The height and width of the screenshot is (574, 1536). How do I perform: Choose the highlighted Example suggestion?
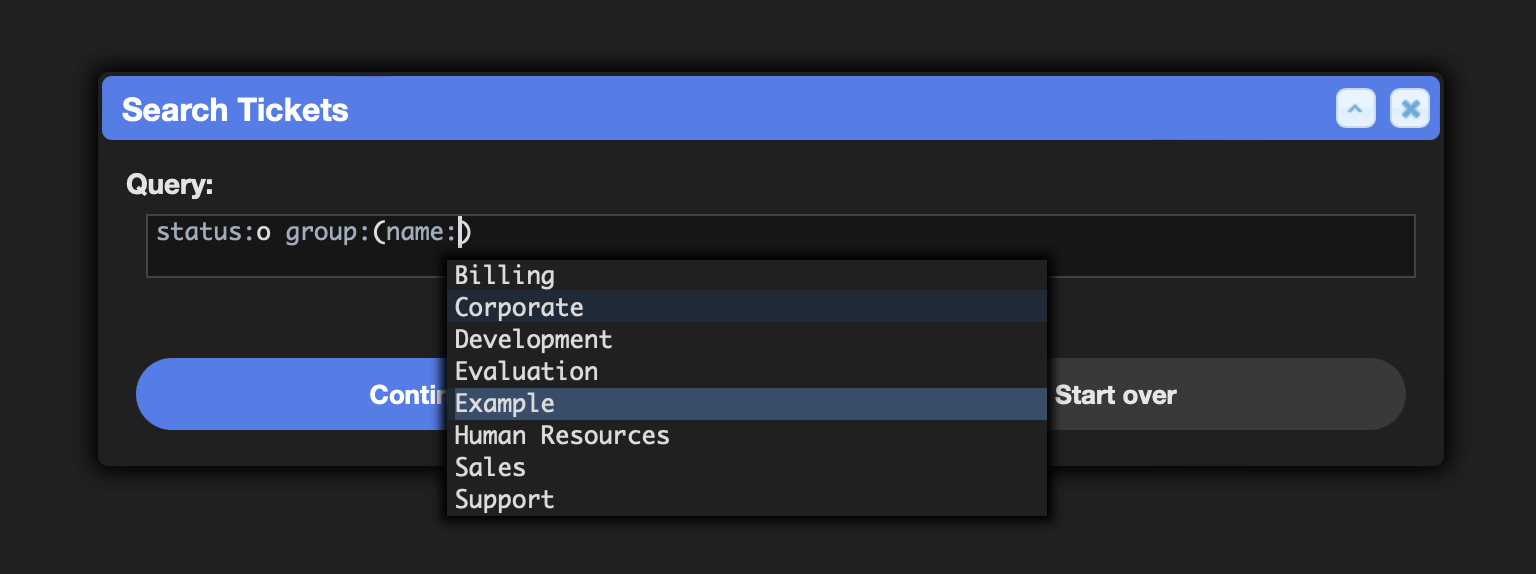click(747, 403)
